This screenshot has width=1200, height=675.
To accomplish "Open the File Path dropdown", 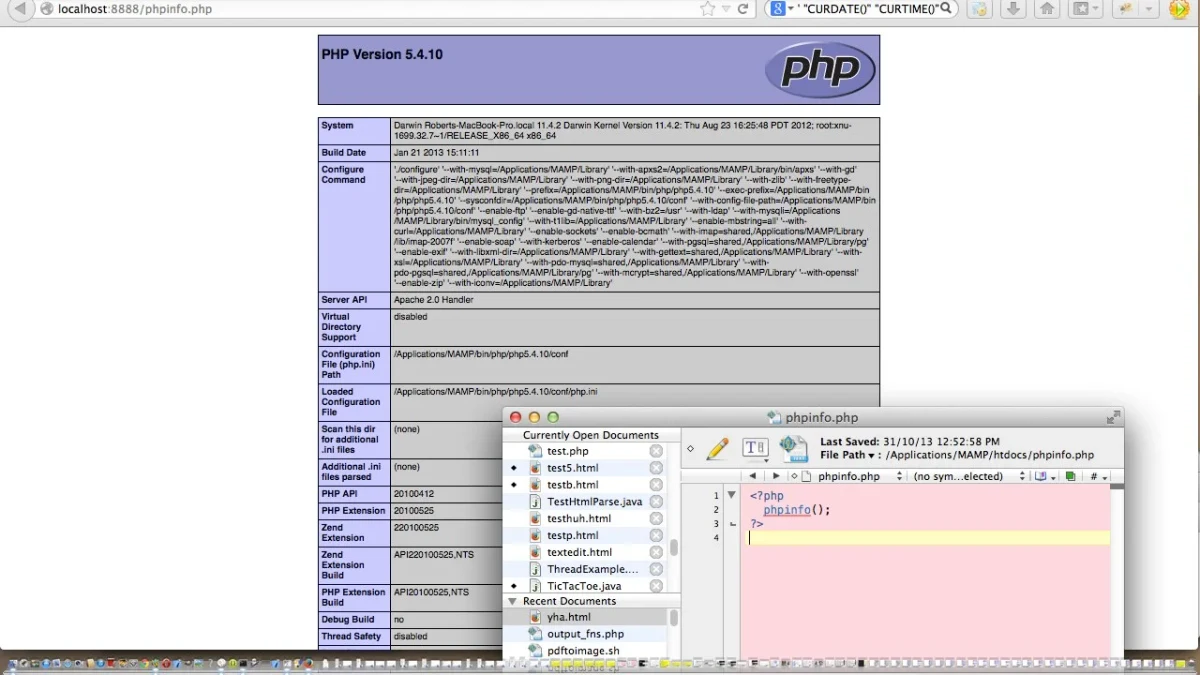I will point(850,455).
